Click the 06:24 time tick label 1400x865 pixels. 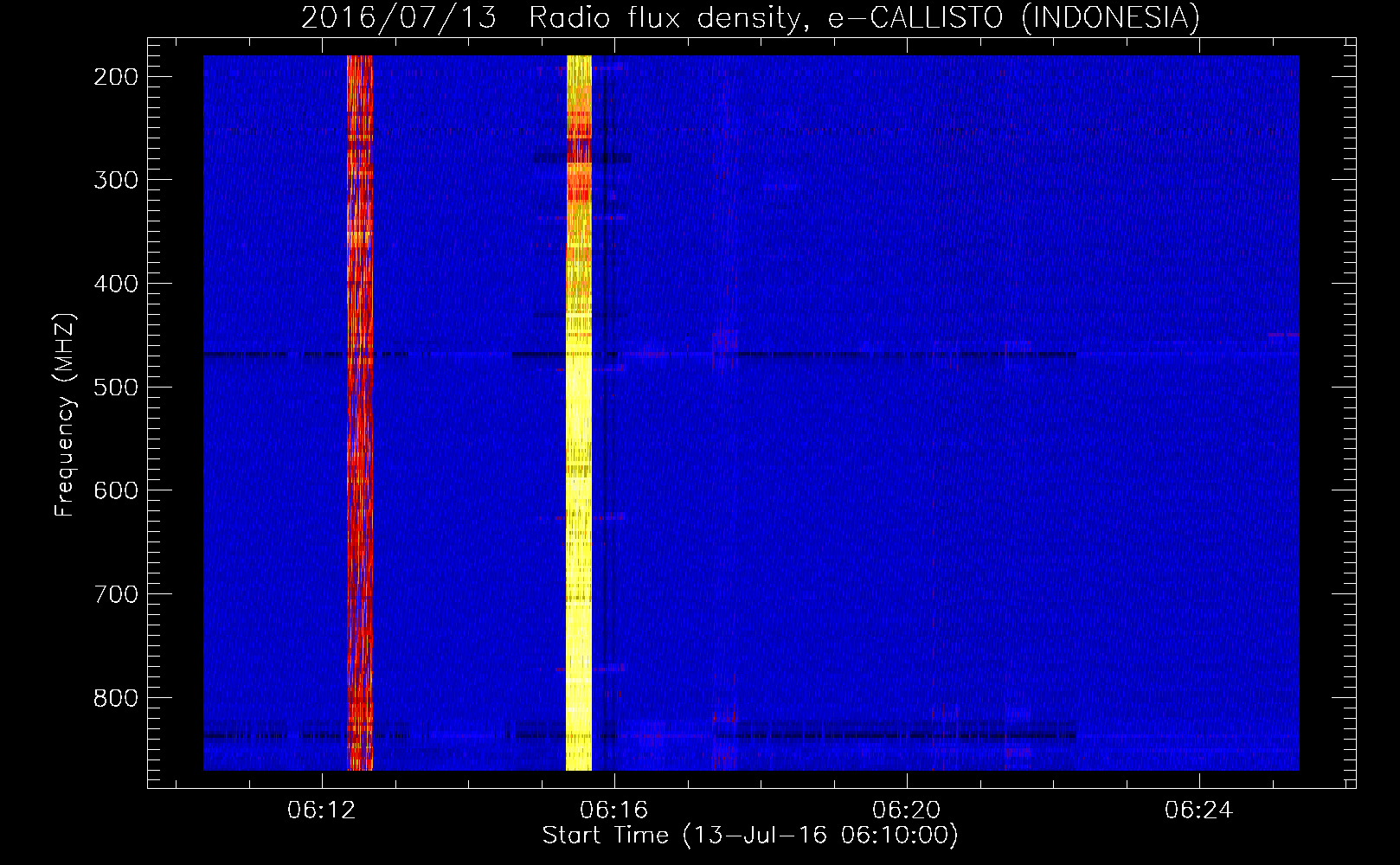[x=1199, y=811]
